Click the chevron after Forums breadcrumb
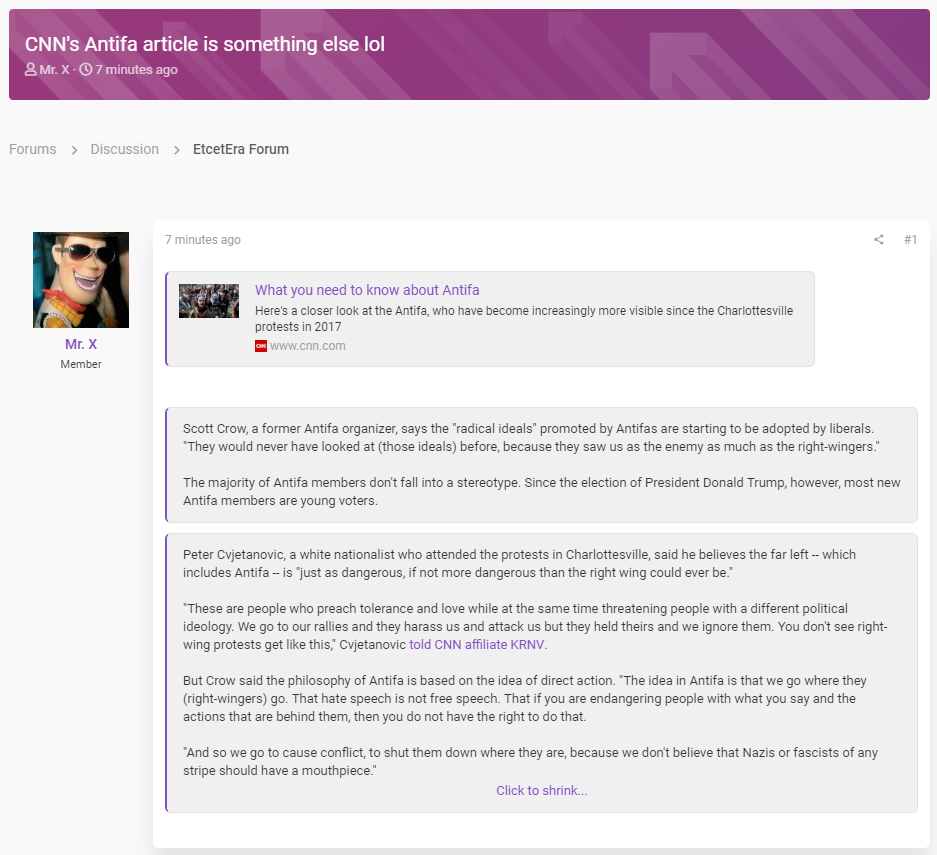937x855 pixels. tap(74, 150)
